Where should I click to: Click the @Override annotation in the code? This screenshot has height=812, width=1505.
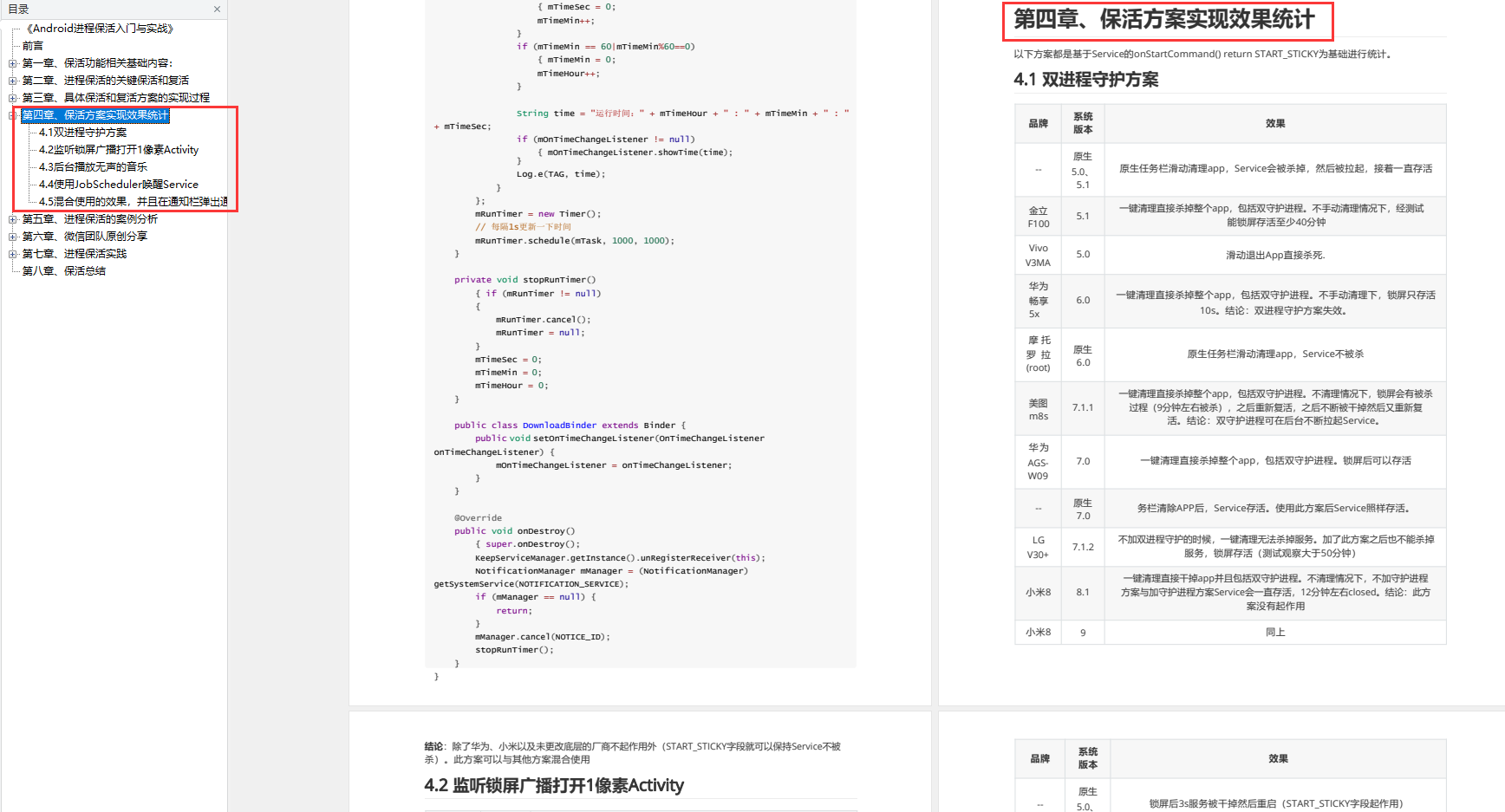coord(479,518)
